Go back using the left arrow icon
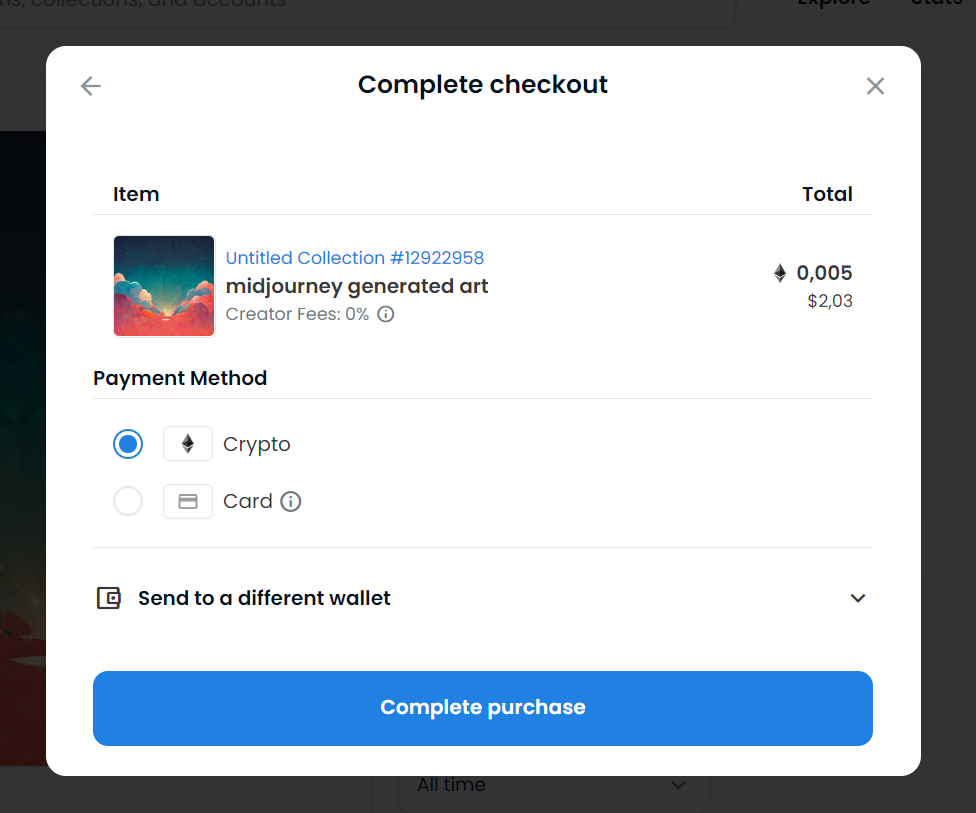Screen dimensions: 976x813 [x=91, y=86]
